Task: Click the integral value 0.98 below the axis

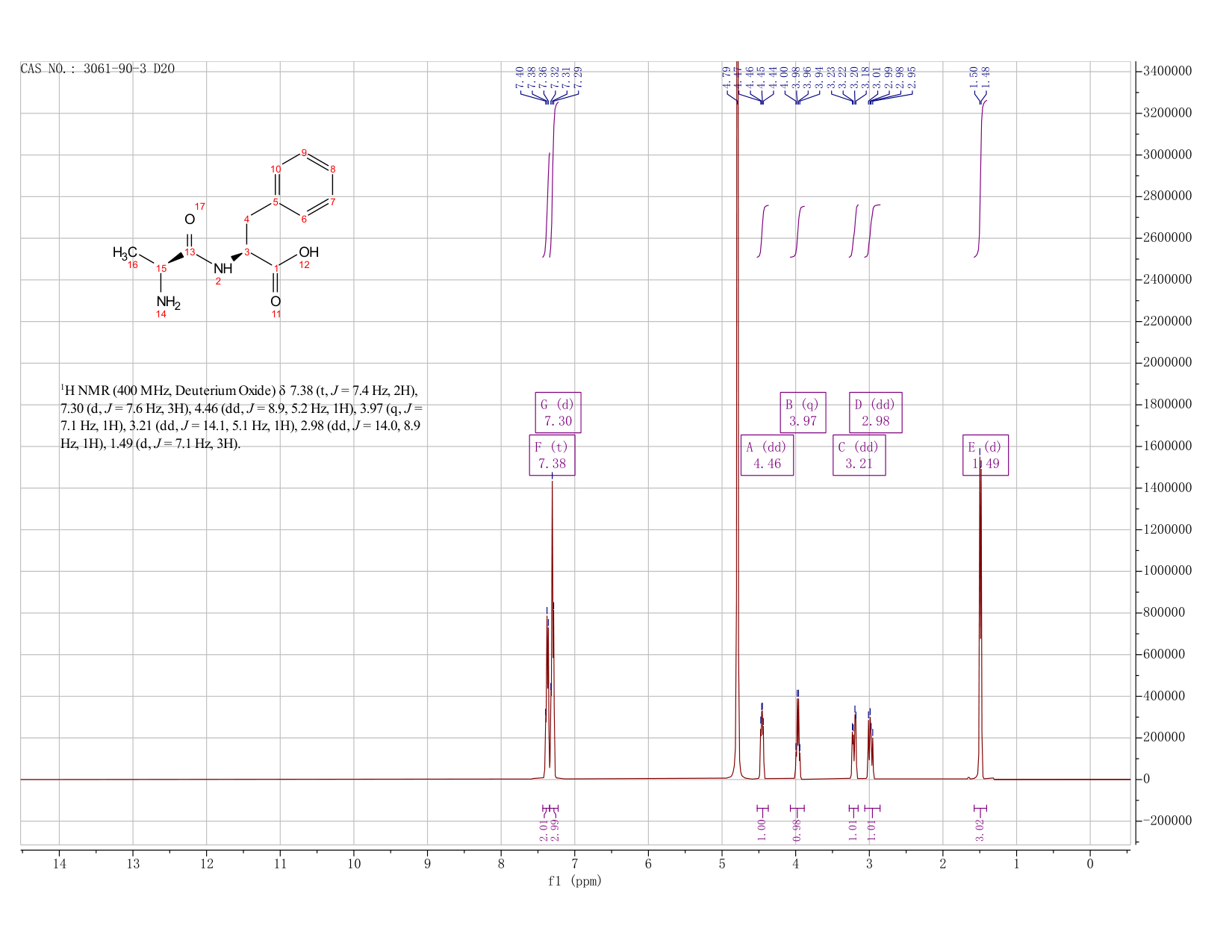Action: (x=797, y=830)
